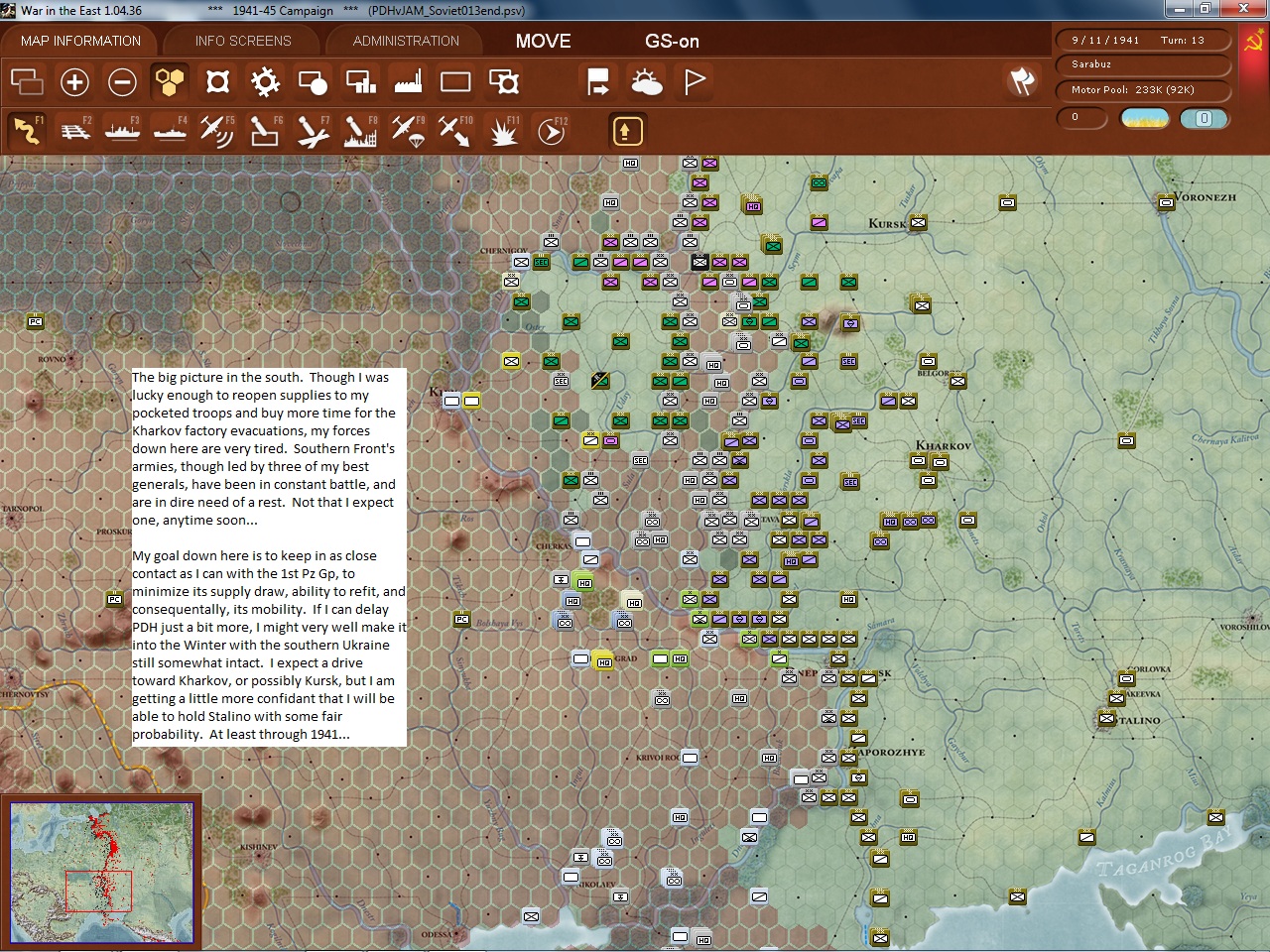Click the yellow up-arrow button
The height and width of the screenshot is (952, 1270).
coord(625,130)
